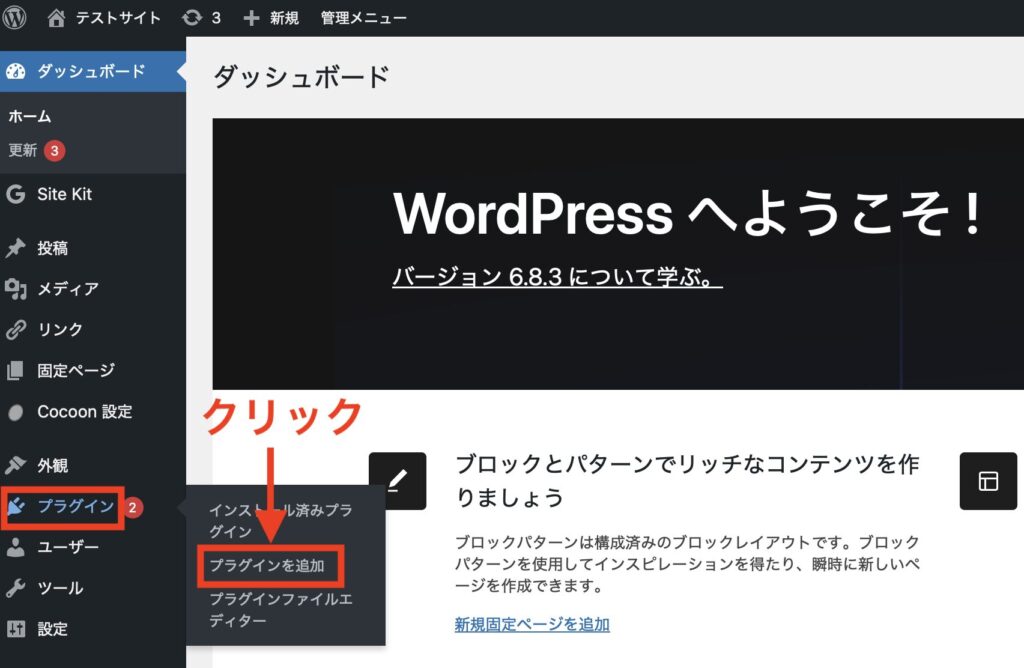Open 管理メニュー in the admin bar
The image size is (1024, 668).
[363, 18]
